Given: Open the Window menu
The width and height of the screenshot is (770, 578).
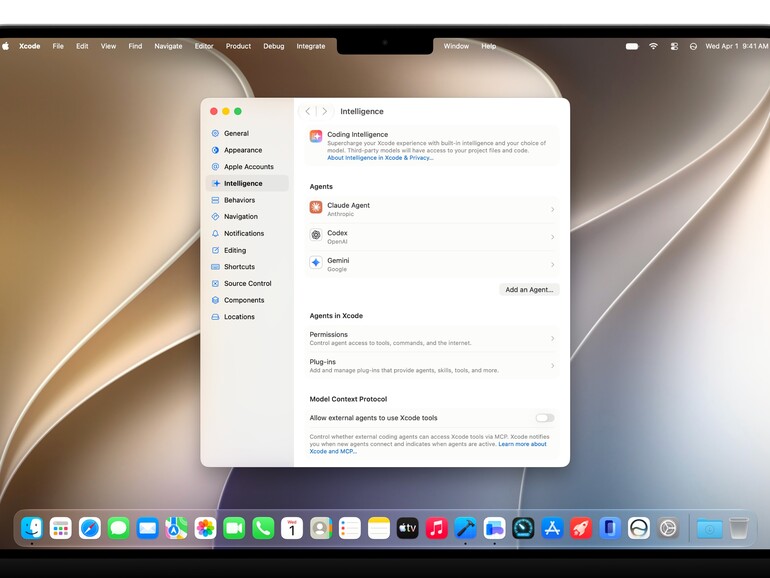Looking at the screenshot, I should tap(456, 46).
